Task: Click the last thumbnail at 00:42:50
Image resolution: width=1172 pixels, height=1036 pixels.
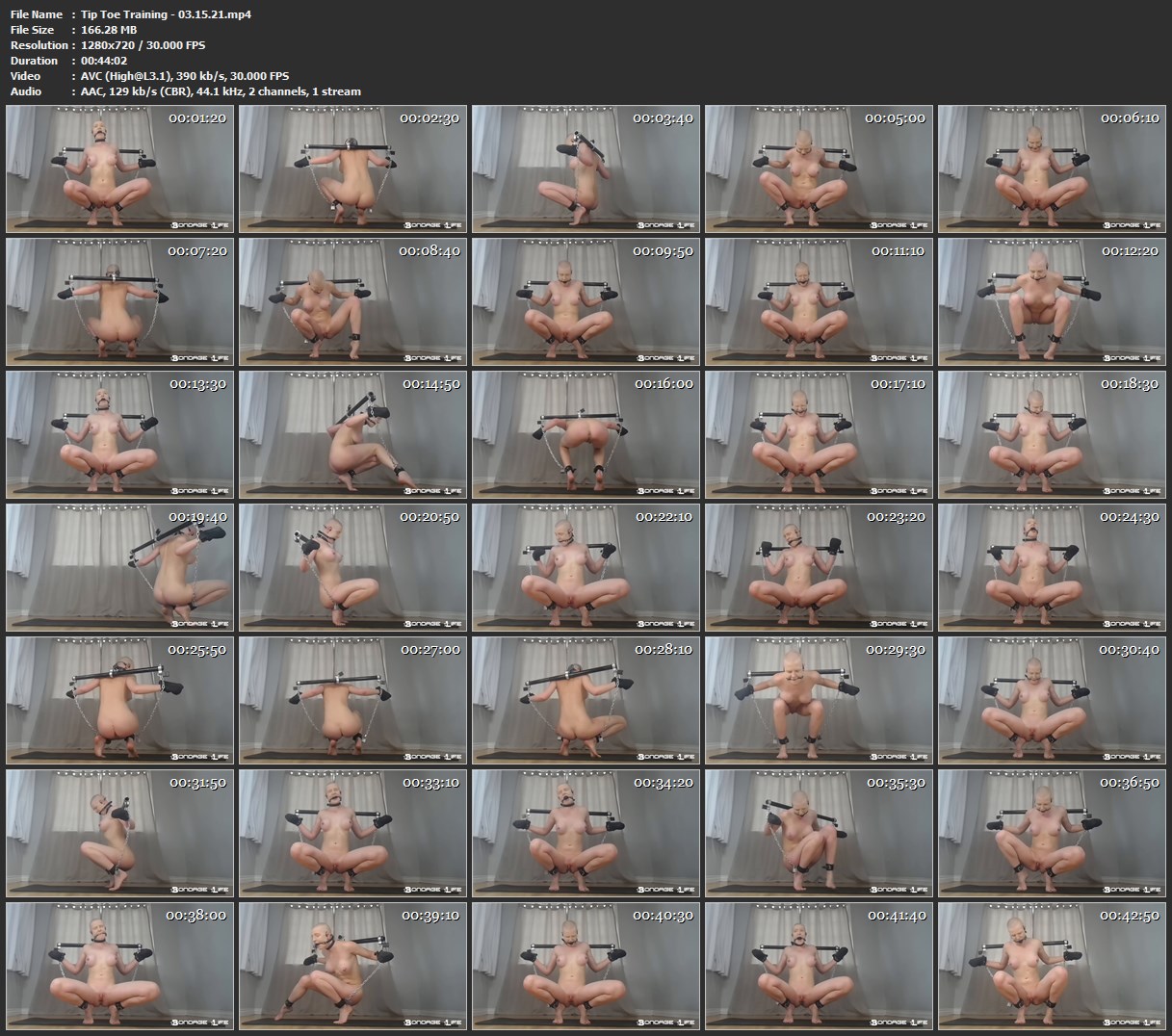Action: (x=1052, y=967)
